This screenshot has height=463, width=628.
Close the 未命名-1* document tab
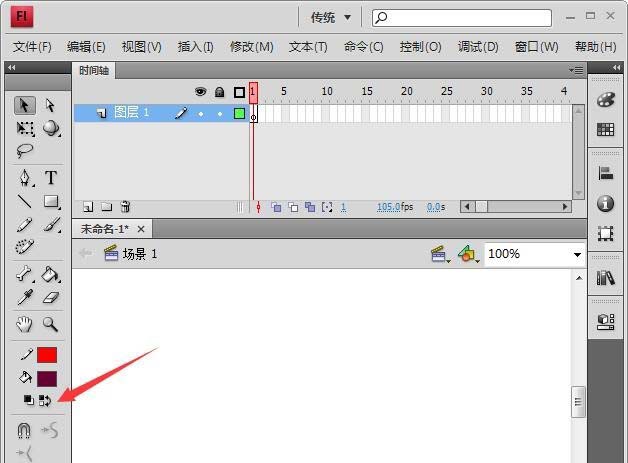point(141,229)
